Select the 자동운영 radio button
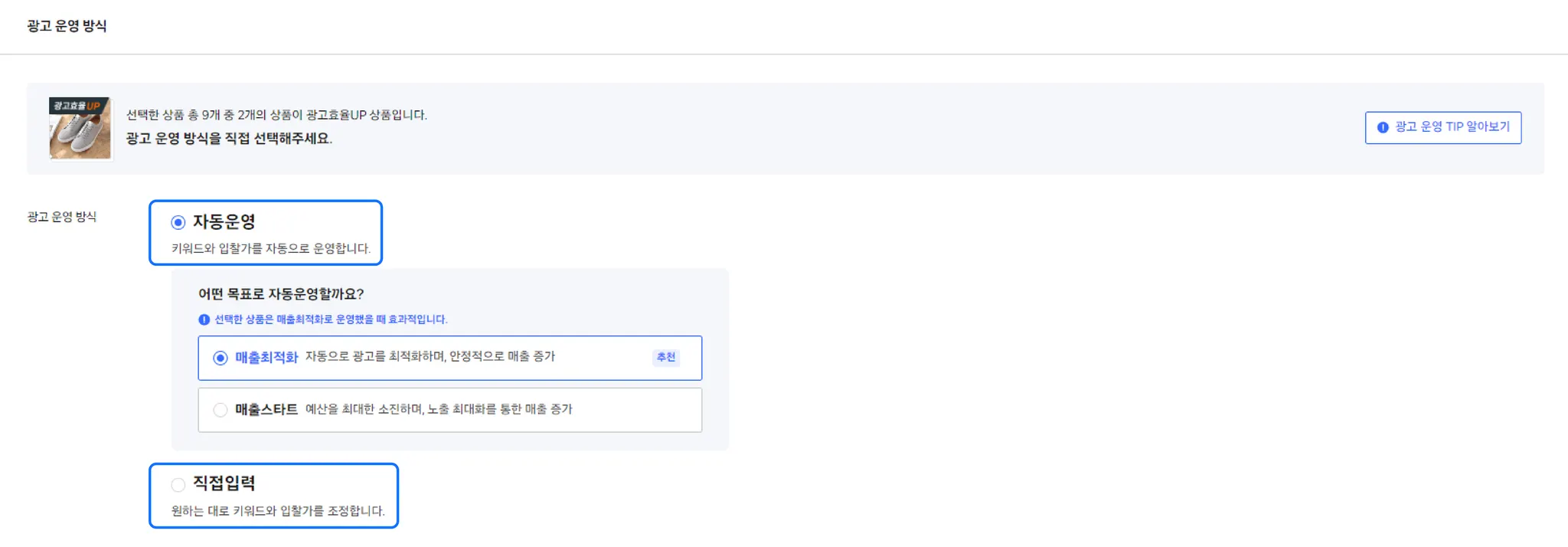1568x547 pixels. point(178,222)
